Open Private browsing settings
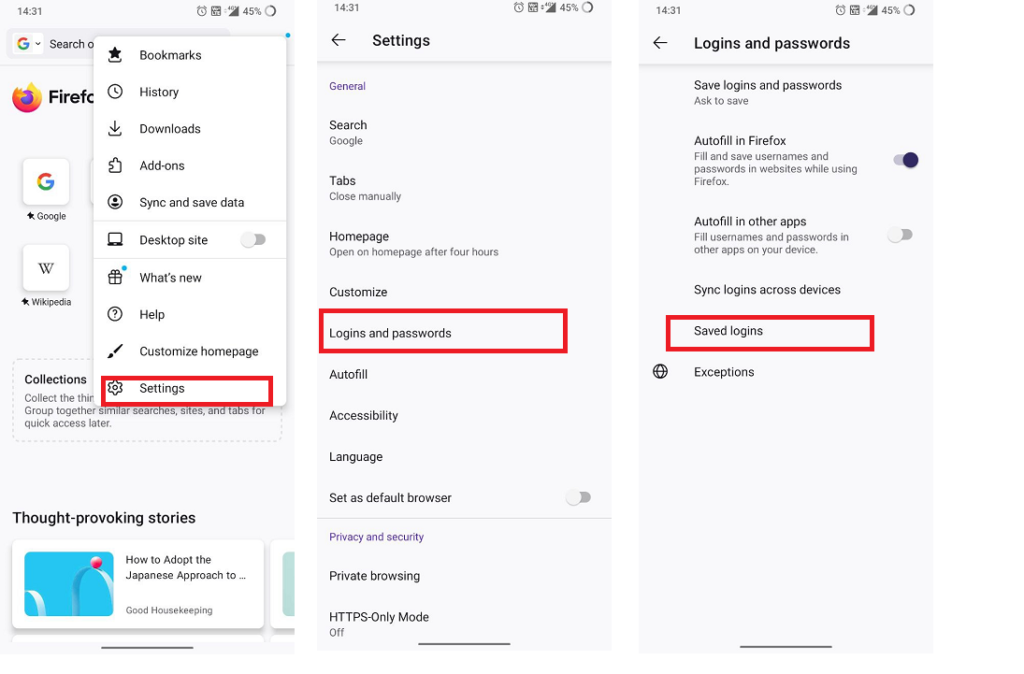The height and width of the screenshot is (674, 1024). (376, 576)
